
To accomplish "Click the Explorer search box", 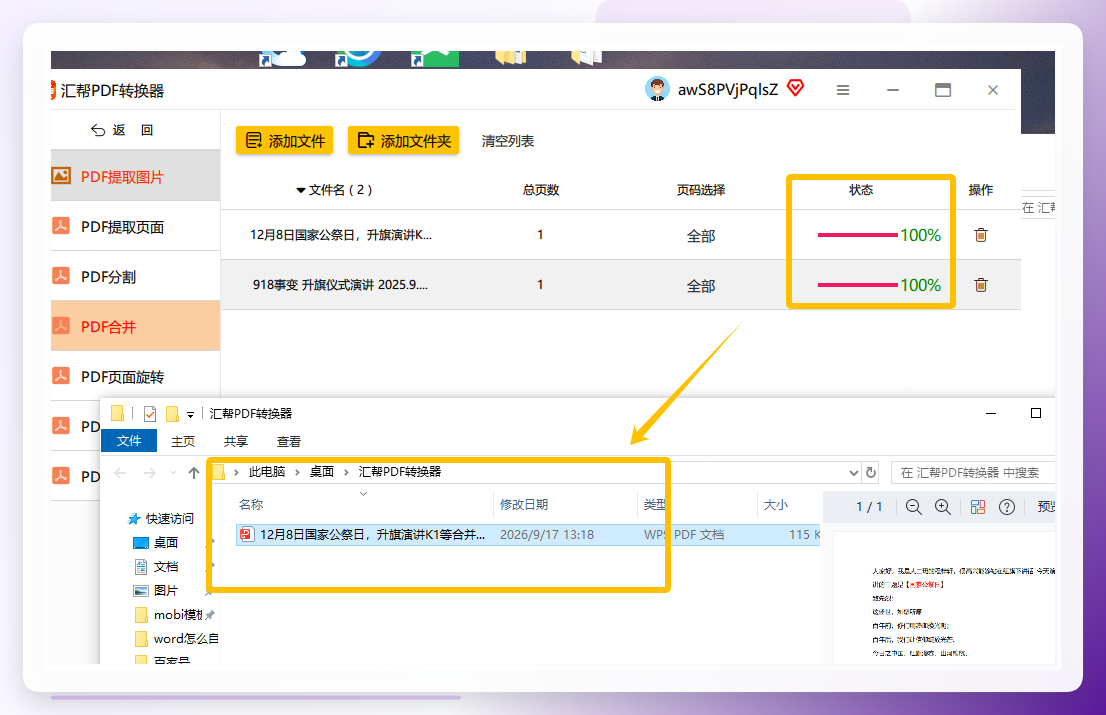I will (973, 472).
